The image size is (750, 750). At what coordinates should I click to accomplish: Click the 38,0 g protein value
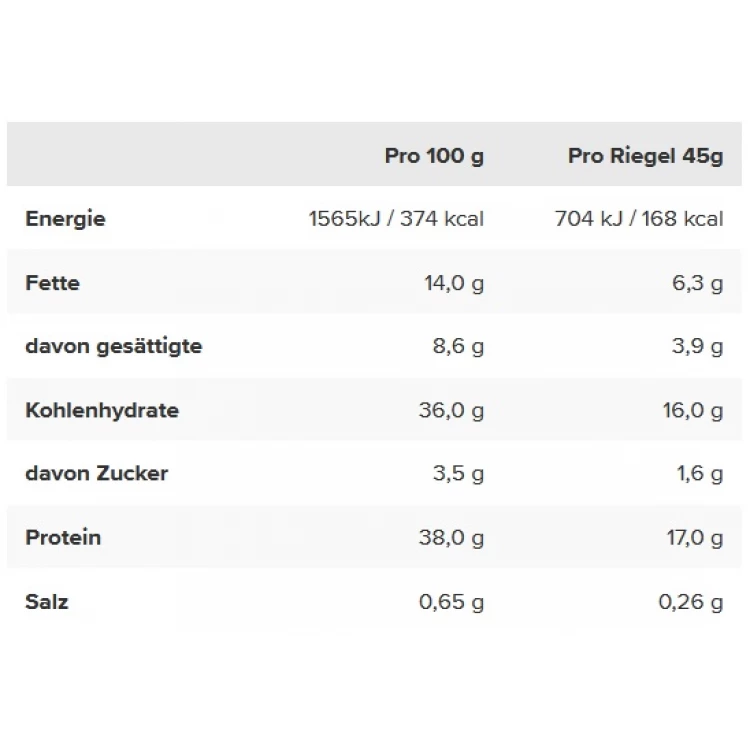pyautogui.click(x=452, y=538)
